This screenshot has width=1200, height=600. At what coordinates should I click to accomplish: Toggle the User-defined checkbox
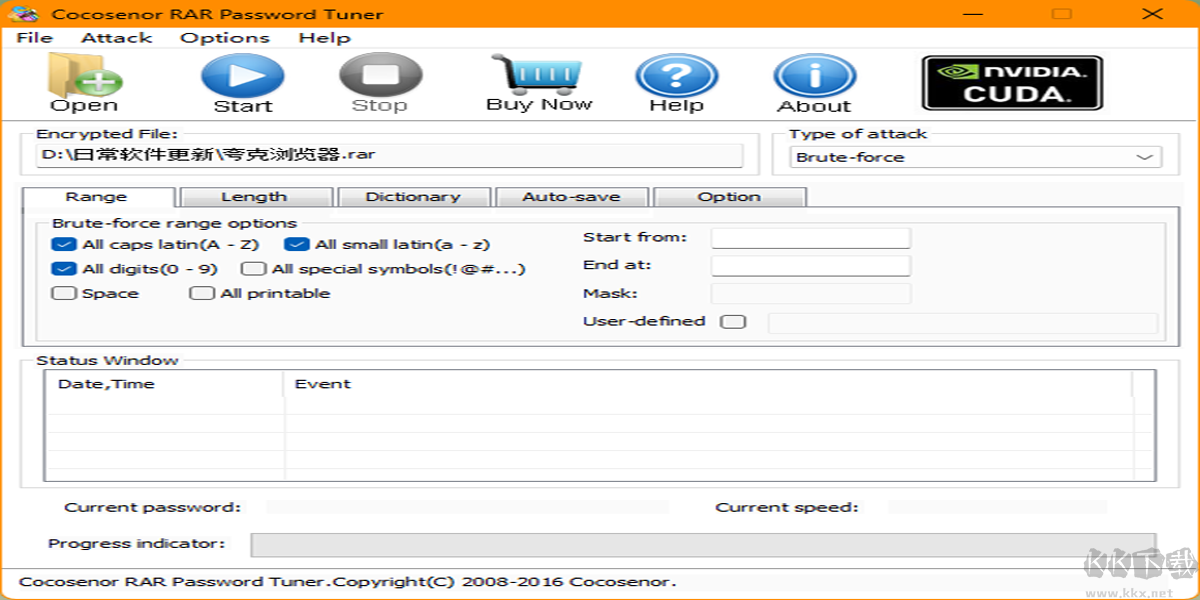(734, 322)
